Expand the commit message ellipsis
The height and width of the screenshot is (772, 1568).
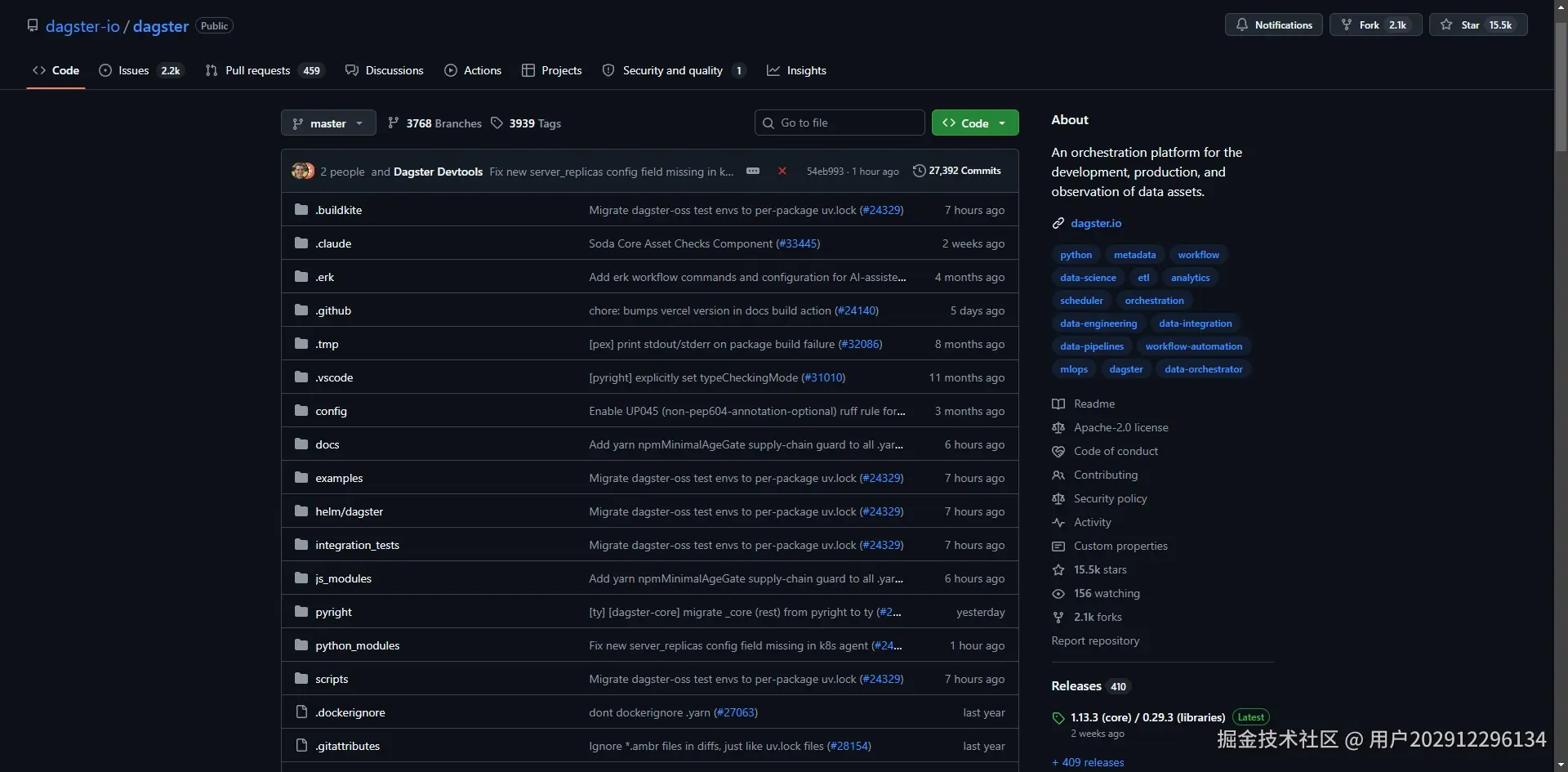point(753,171)
